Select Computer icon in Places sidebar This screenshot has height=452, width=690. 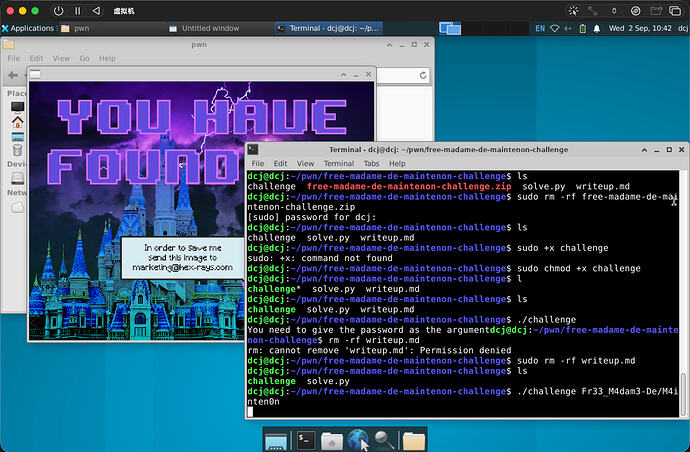(18, 107)
